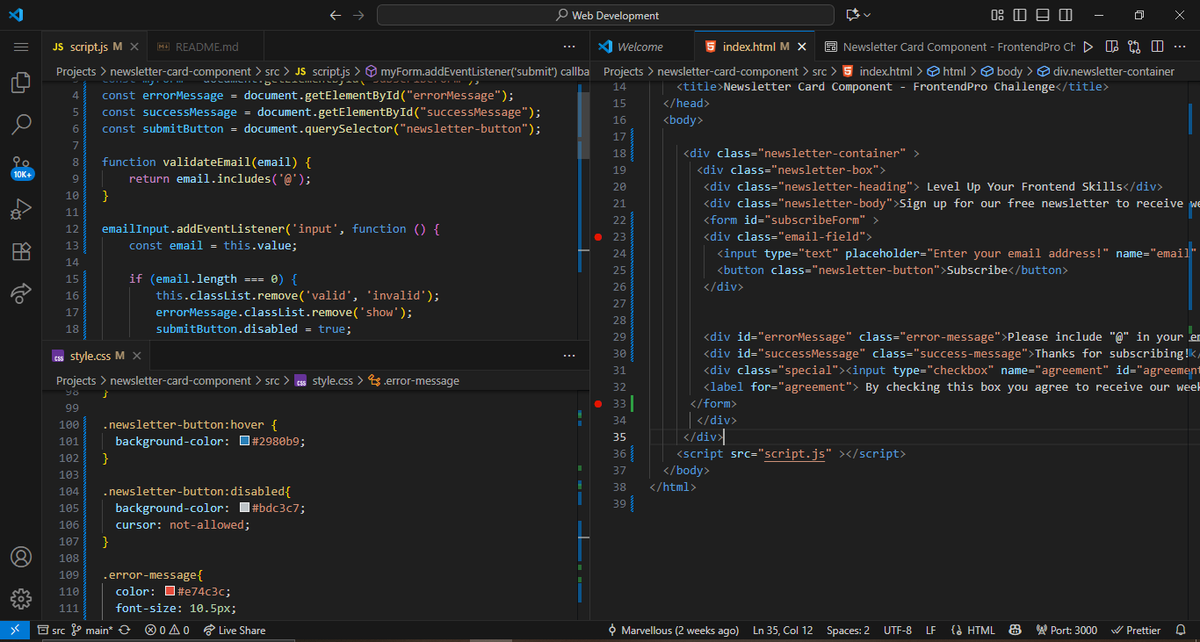Viewport: 1200px width, 642px height.
Task: Click newsletter-card-component breadcrumb above script.js
Action: [x=180, y=71]
